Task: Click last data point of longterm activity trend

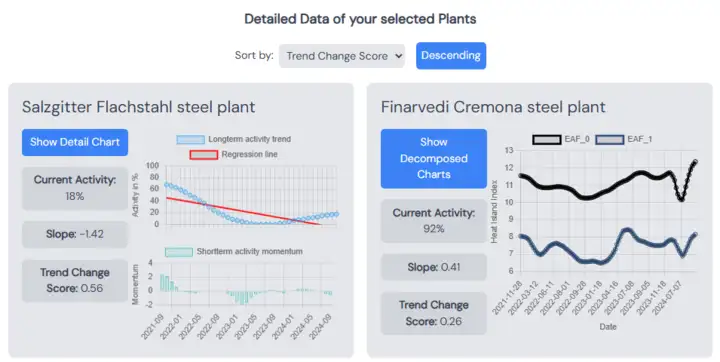Action: pos(337,214)
